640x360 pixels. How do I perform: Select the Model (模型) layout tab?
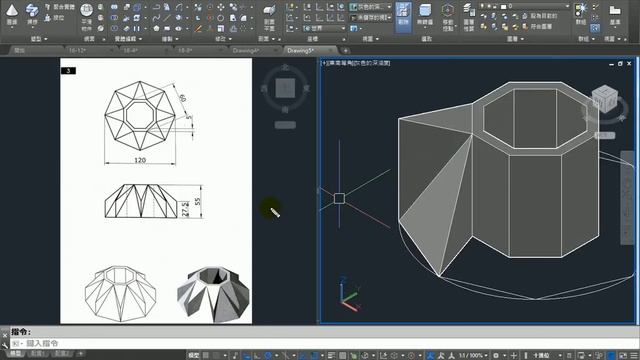pyautogui.click(x=16, y=353)
